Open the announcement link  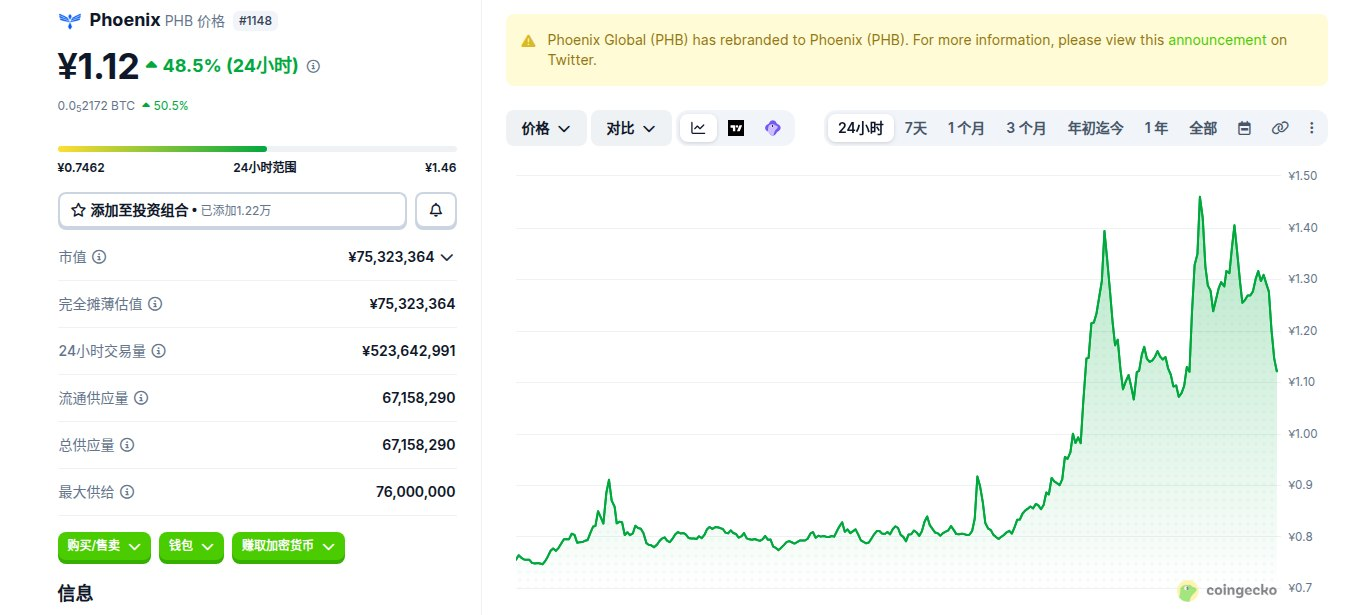[x=1217, y=40]
